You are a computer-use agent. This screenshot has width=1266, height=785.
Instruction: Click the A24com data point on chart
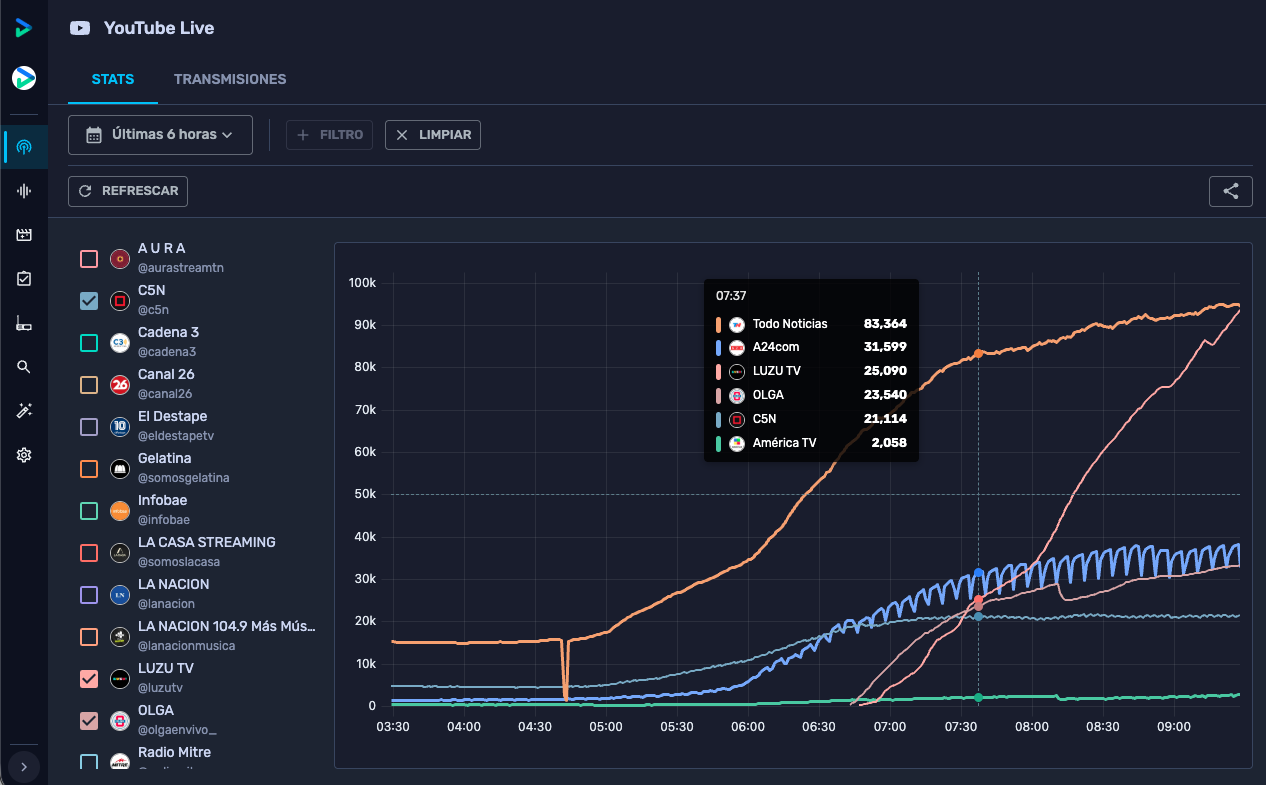(978, 573)
